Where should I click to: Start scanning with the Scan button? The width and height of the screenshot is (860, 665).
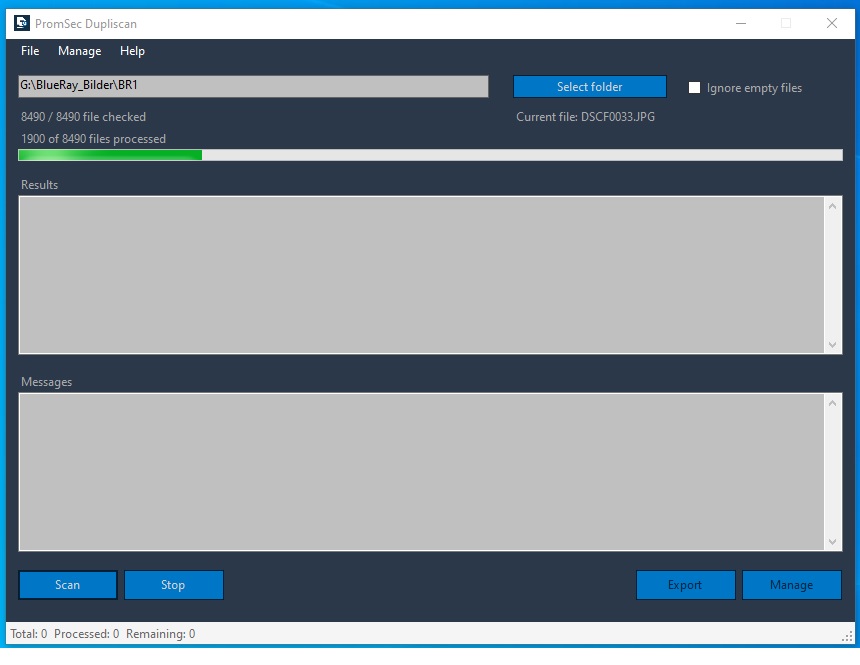[x=68, y=585]
